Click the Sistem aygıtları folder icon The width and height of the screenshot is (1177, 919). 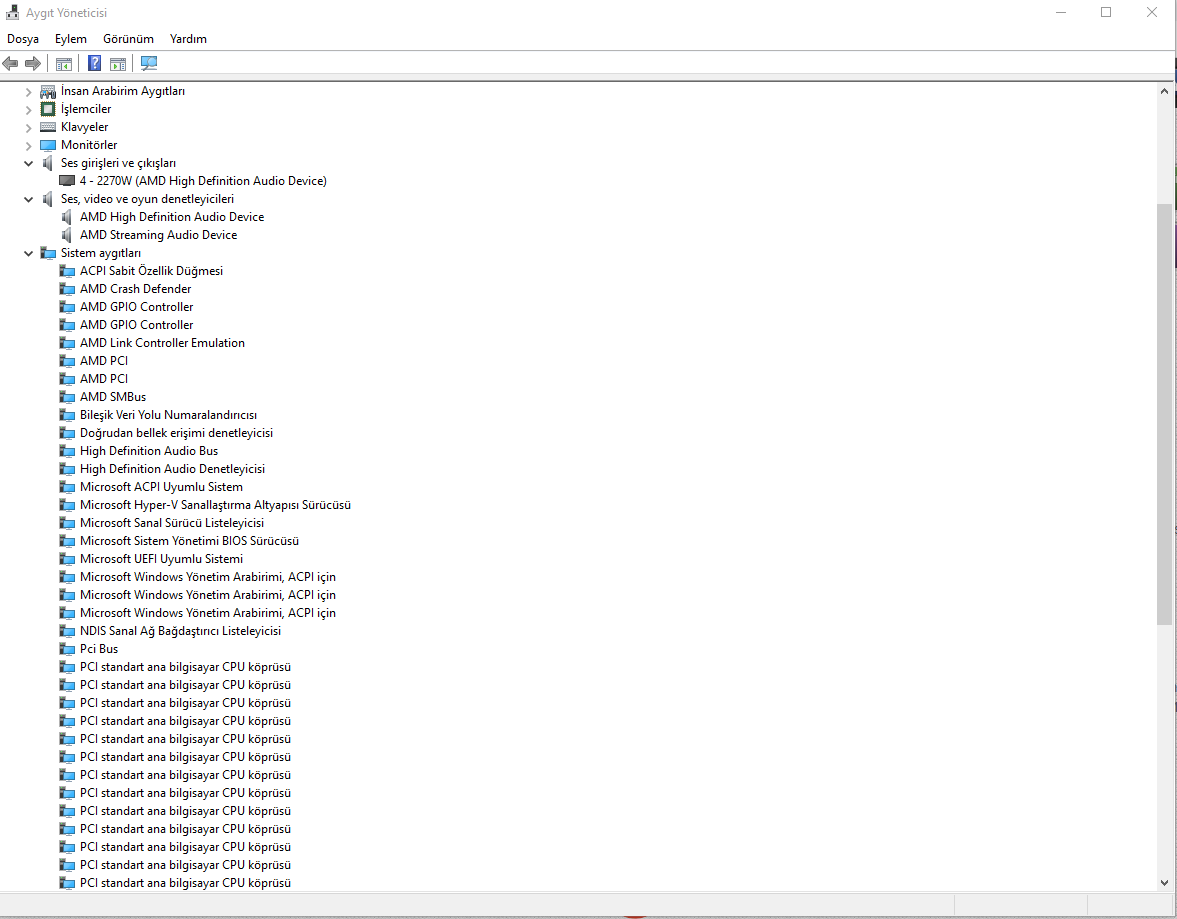click(x=48, y=253)
